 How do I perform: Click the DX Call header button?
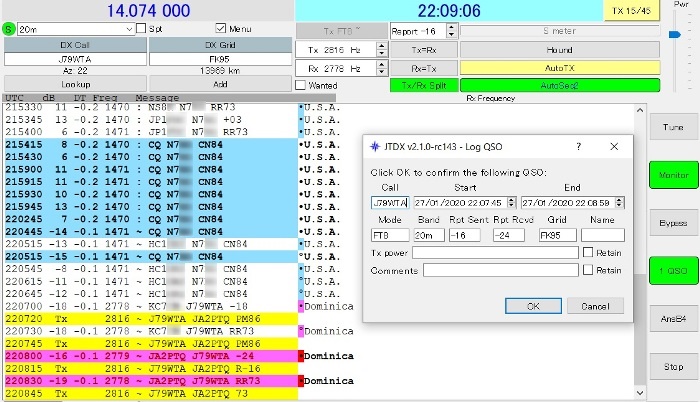coord(75,45)
